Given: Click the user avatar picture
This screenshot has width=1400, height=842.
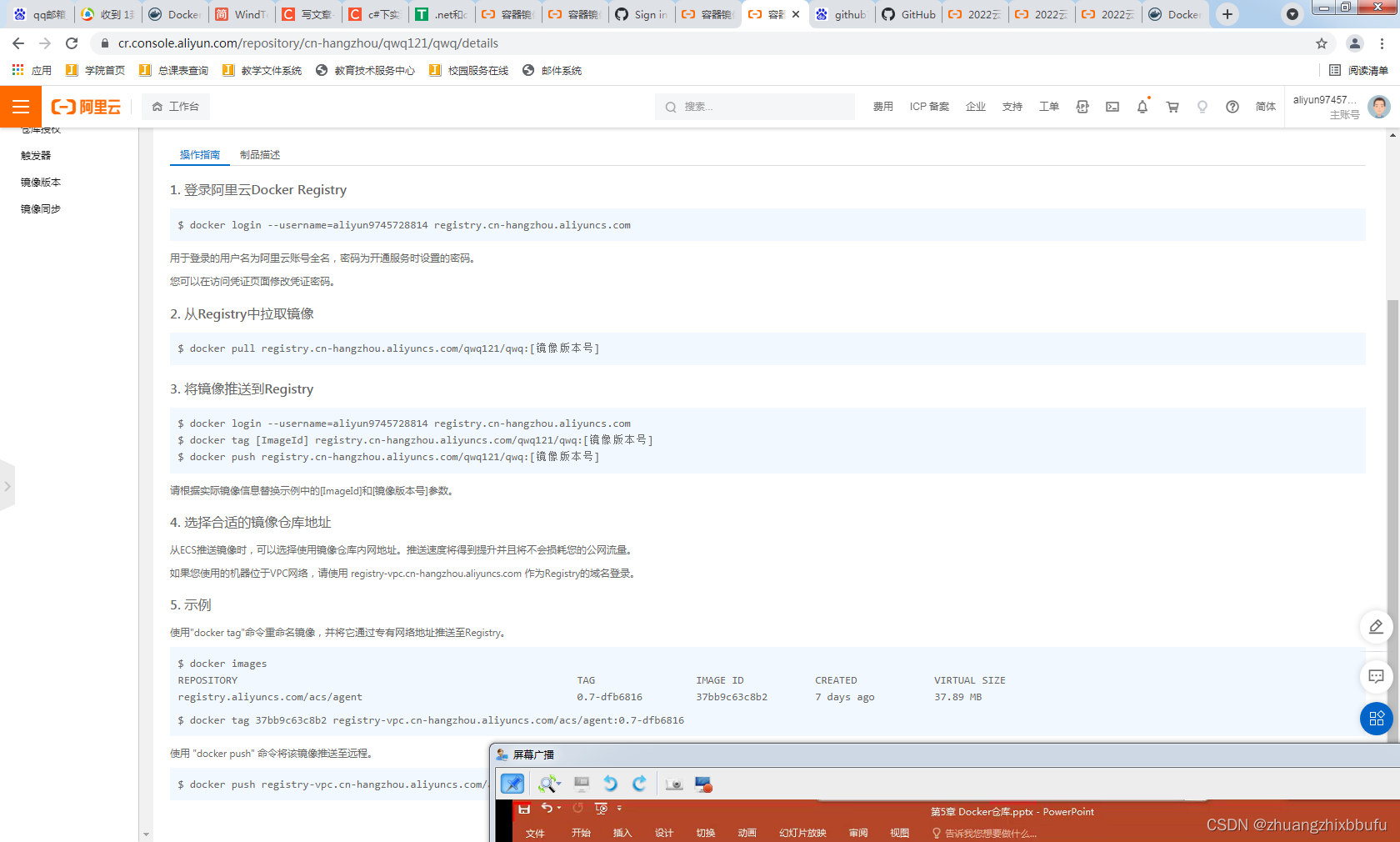Looking at the screenshot, I should [1379, 107].
